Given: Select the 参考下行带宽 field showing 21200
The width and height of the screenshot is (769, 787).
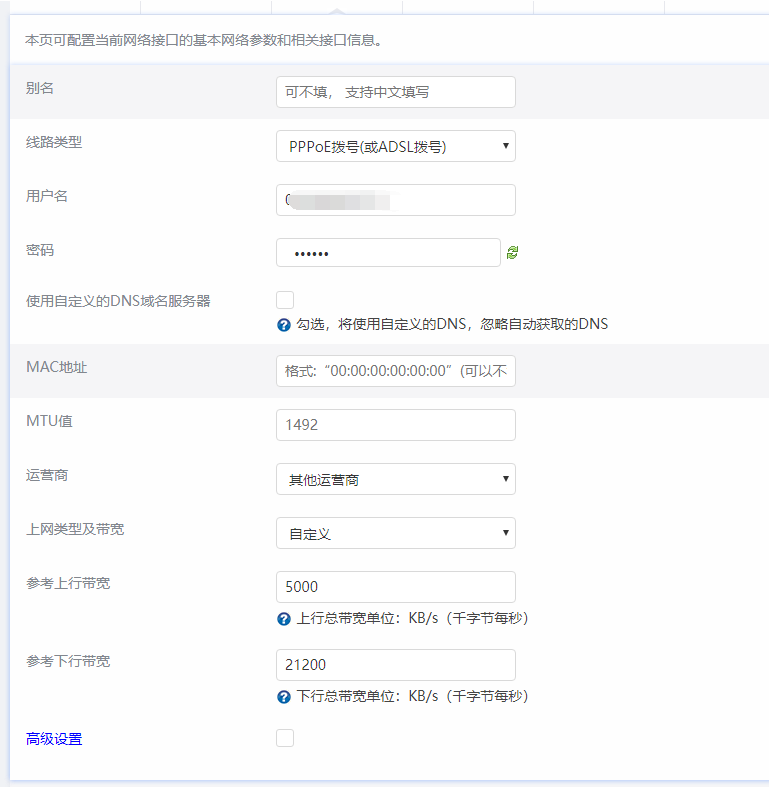Looking at the screenshot, I should [395, 665].
